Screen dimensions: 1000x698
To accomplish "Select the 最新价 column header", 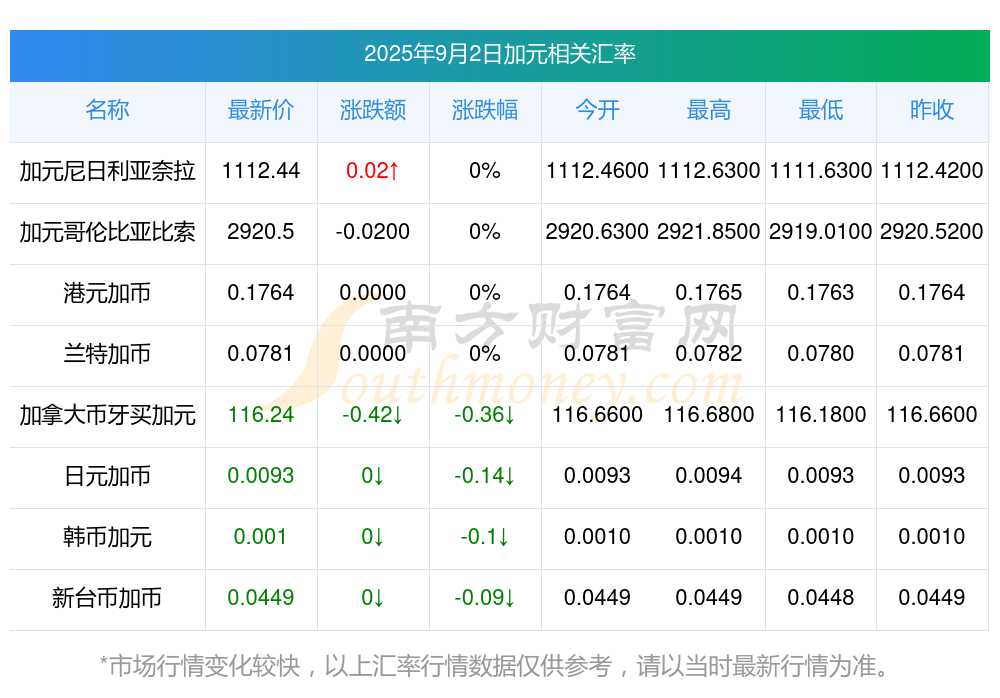I will click(261, 110).
